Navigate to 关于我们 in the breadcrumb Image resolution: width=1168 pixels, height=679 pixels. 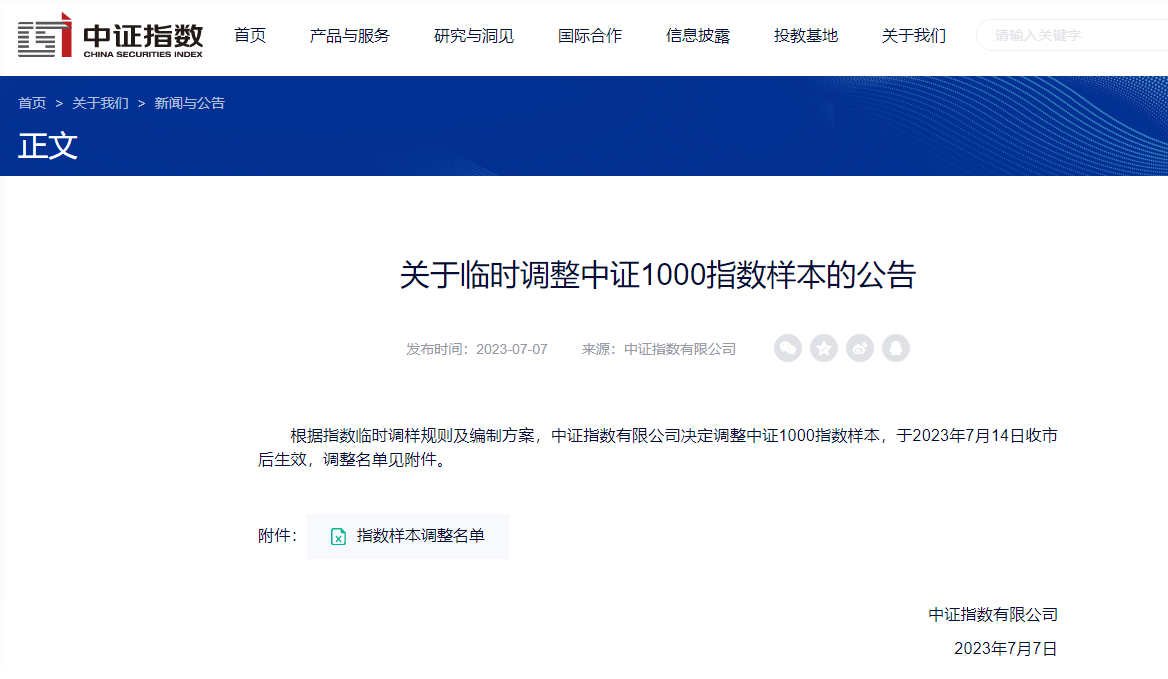[x=100, y=103]
